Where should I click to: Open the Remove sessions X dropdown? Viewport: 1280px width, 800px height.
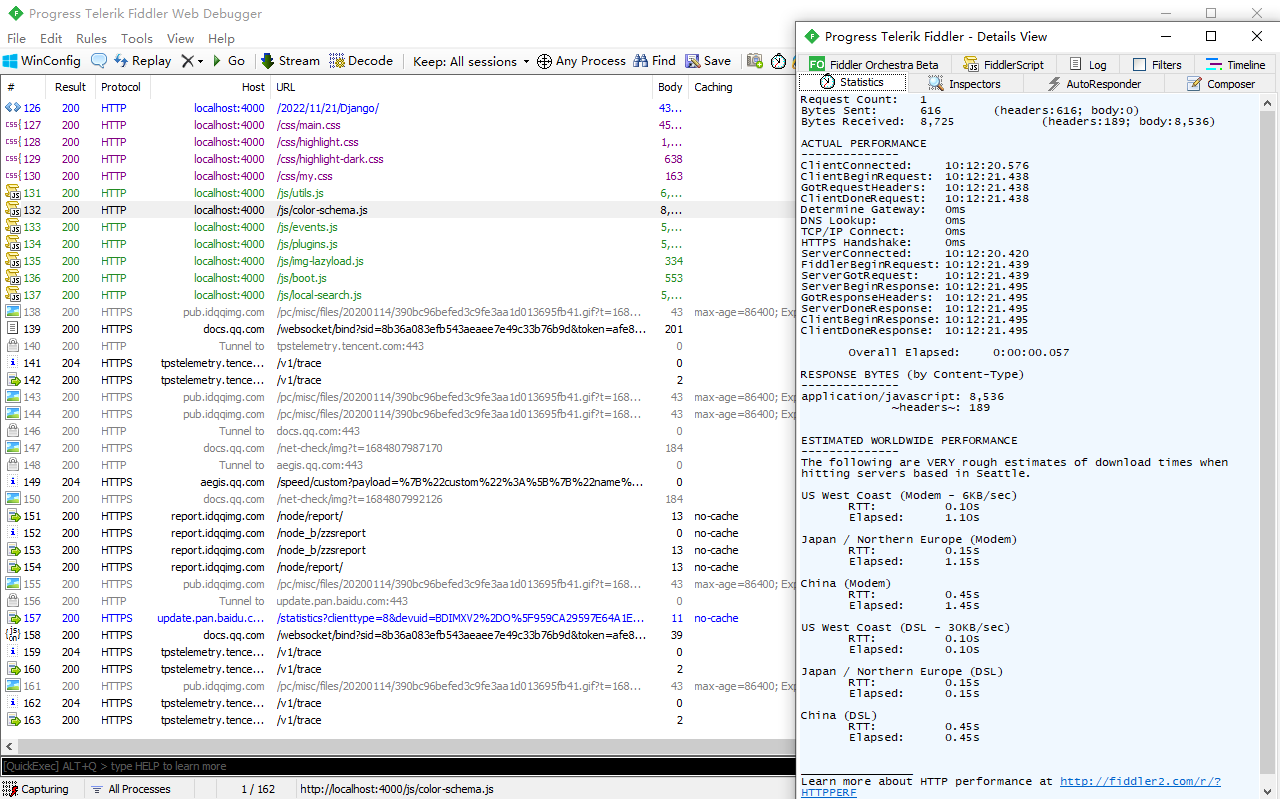click(x=192, y=61)
